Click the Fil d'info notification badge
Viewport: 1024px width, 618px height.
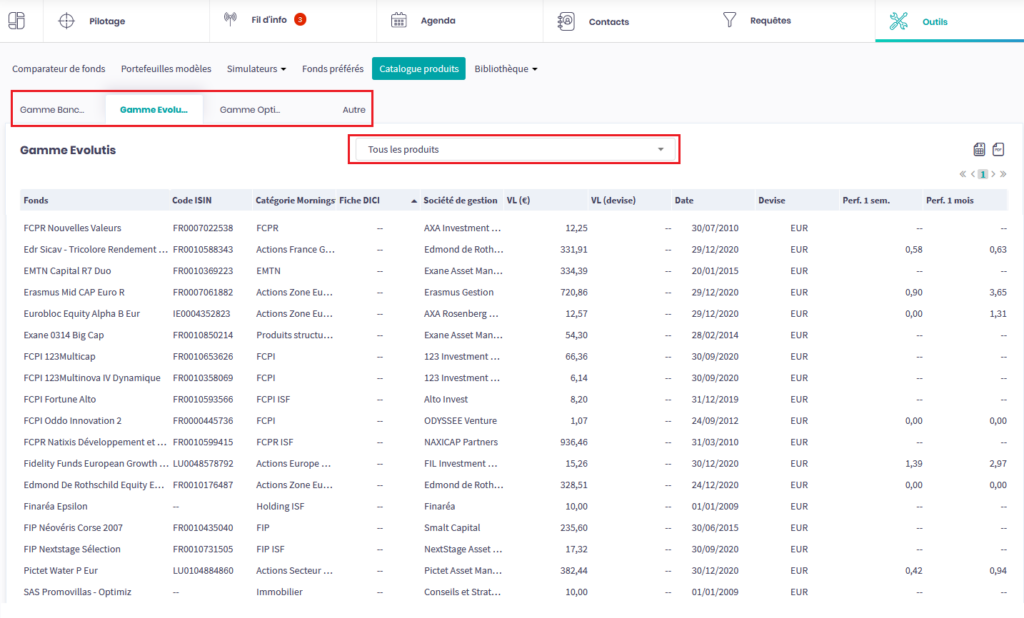[300, 19]
